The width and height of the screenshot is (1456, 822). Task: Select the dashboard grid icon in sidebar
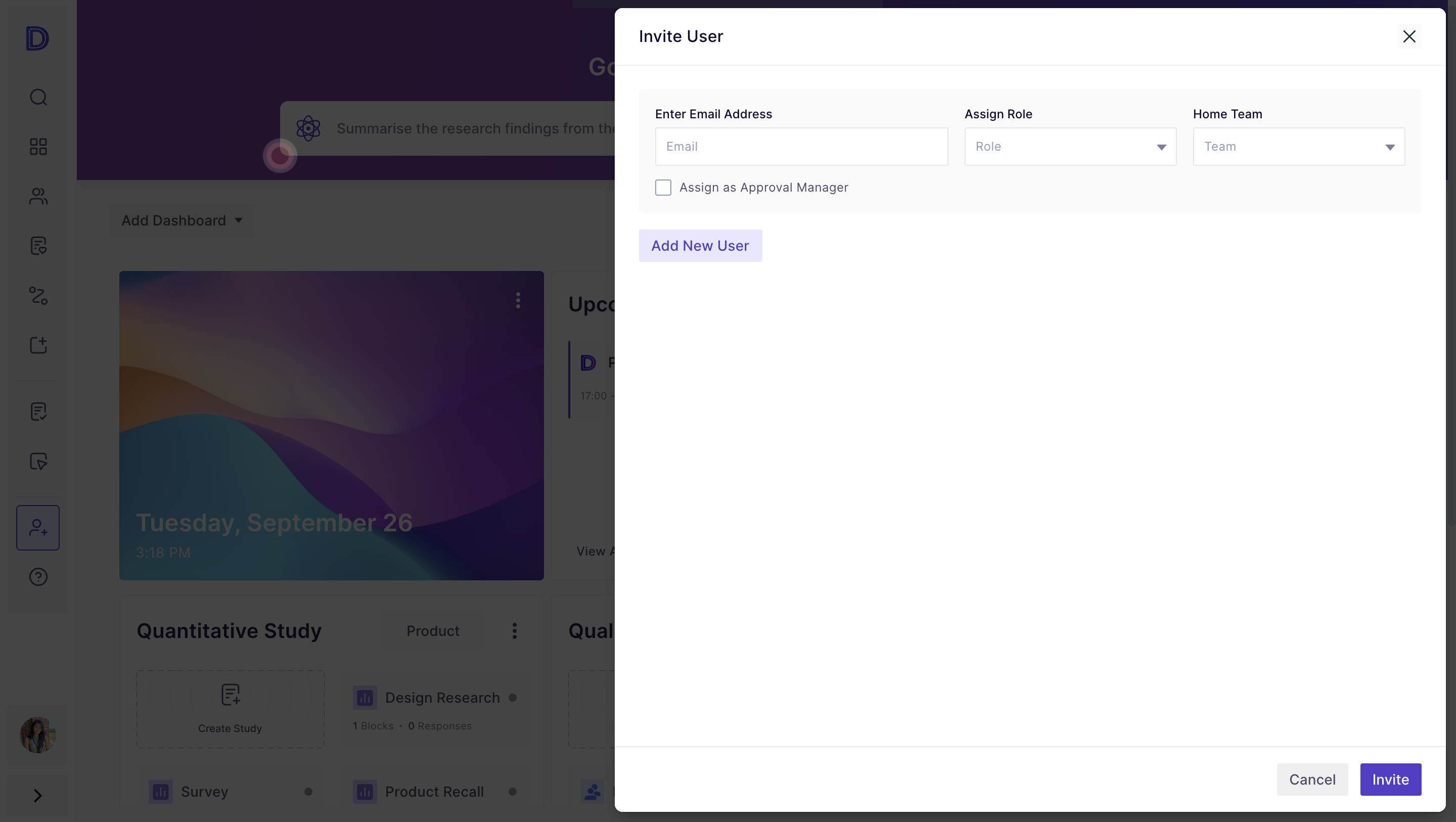click(37, 147)
